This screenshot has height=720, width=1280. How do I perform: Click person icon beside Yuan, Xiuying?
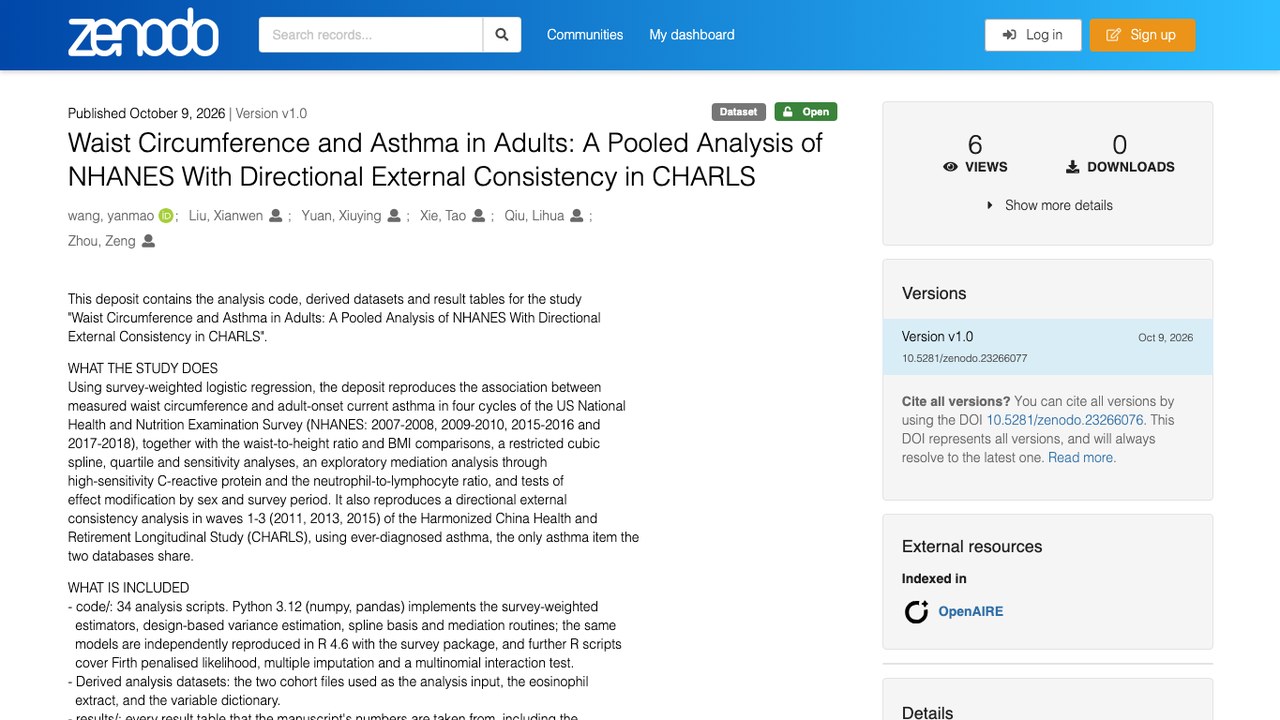tap(394, 215)
